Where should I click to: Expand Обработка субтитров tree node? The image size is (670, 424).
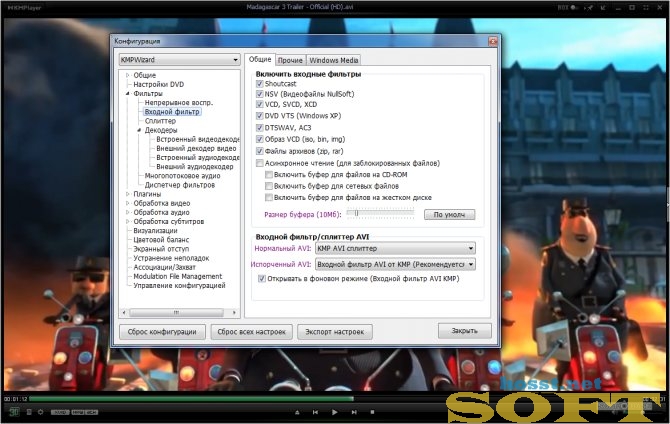[x=127, y=221]
